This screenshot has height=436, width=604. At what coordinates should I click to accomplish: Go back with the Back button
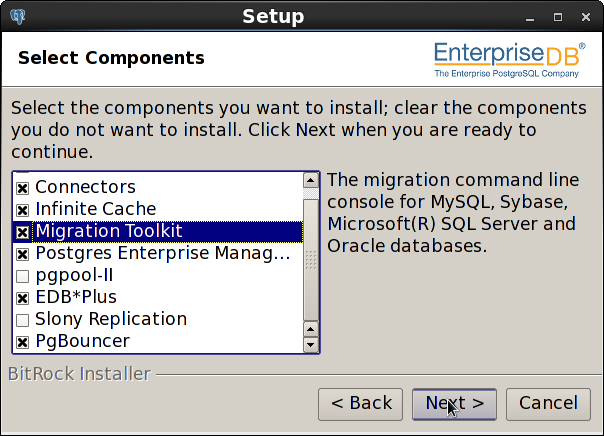coord(361,404)
